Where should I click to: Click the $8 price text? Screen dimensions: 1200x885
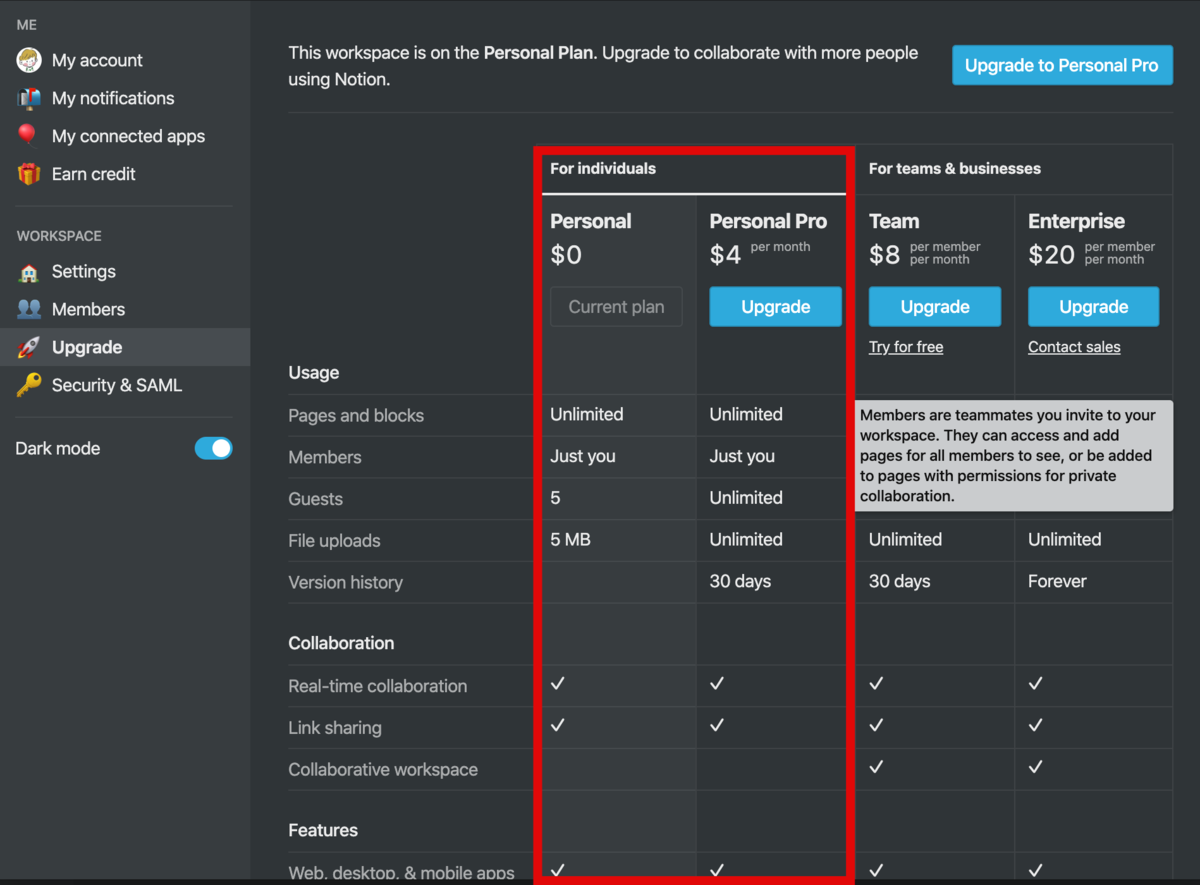pyautogui.click(x=885, y=255)
